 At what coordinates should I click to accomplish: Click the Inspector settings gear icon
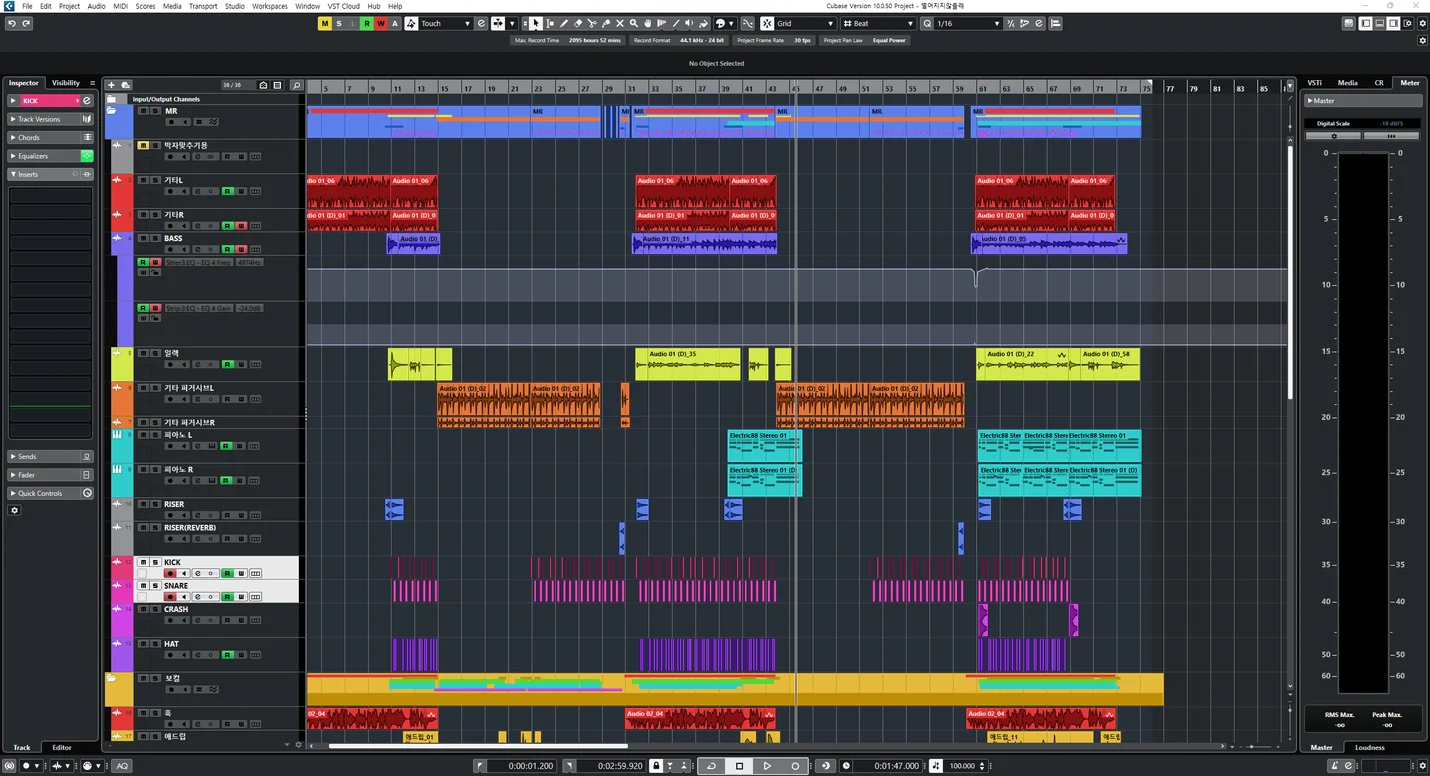pyautogui.click(x=14, y=510)
